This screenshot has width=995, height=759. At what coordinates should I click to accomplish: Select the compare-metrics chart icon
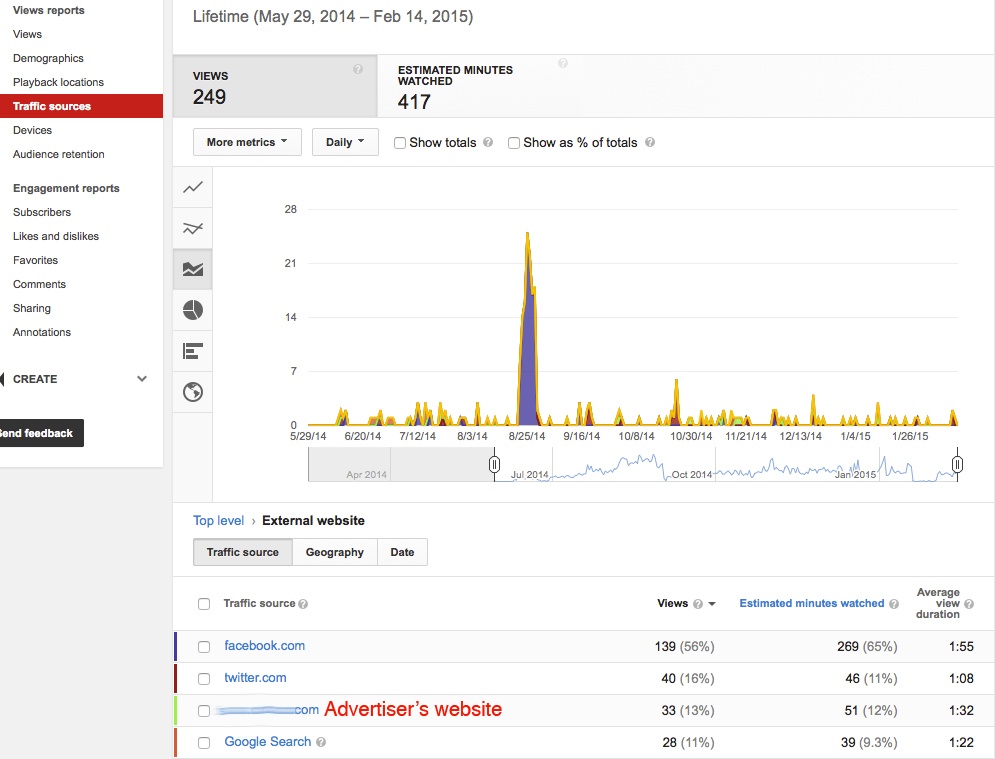pos(192,227)
